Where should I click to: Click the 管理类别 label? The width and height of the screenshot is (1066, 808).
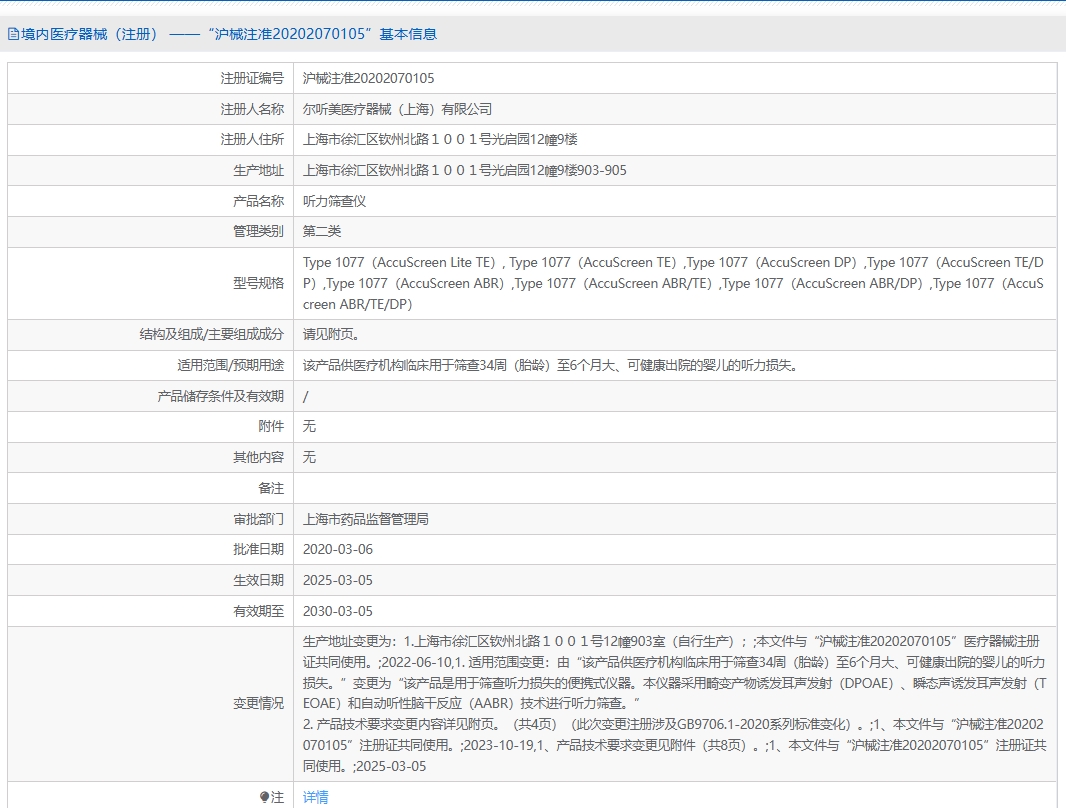pos(258,231)
